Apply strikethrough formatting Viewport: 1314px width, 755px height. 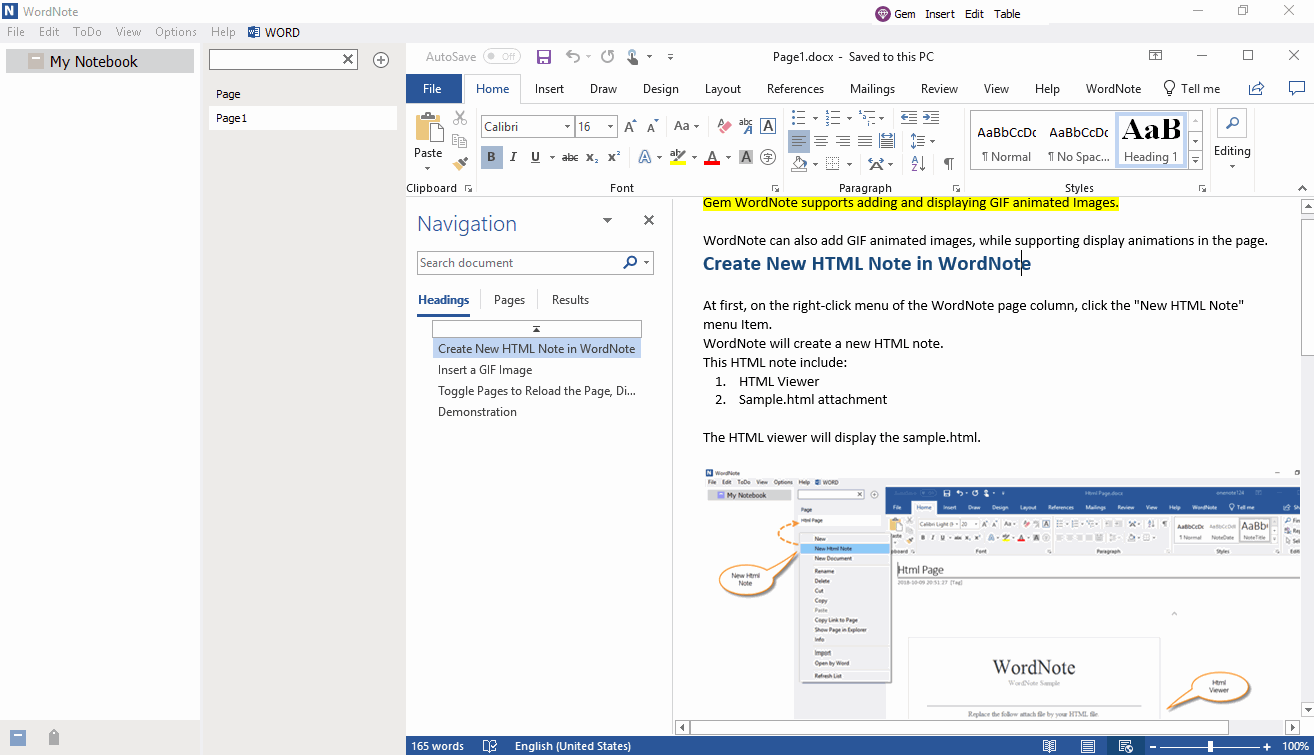pos(570,157)
